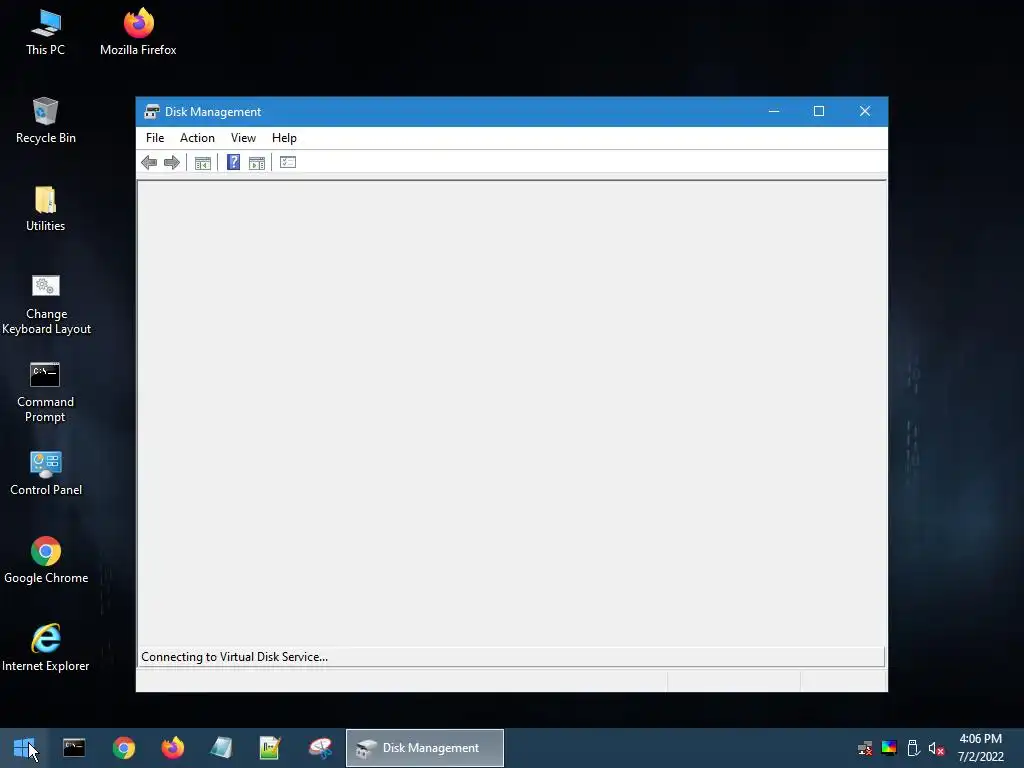Toggle the Show/Hide Action Pane toolbar icon
Screen dimensions: 1024x768
[x=257, y=163]
